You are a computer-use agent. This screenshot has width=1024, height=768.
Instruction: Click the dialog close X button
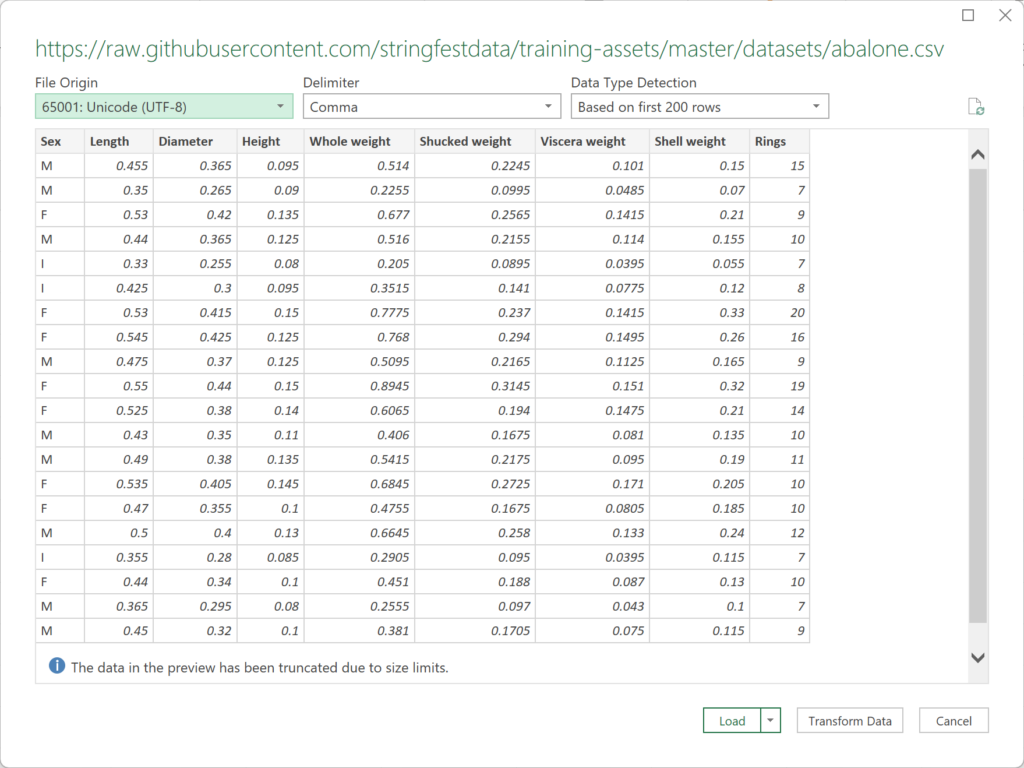(1005, 15)
